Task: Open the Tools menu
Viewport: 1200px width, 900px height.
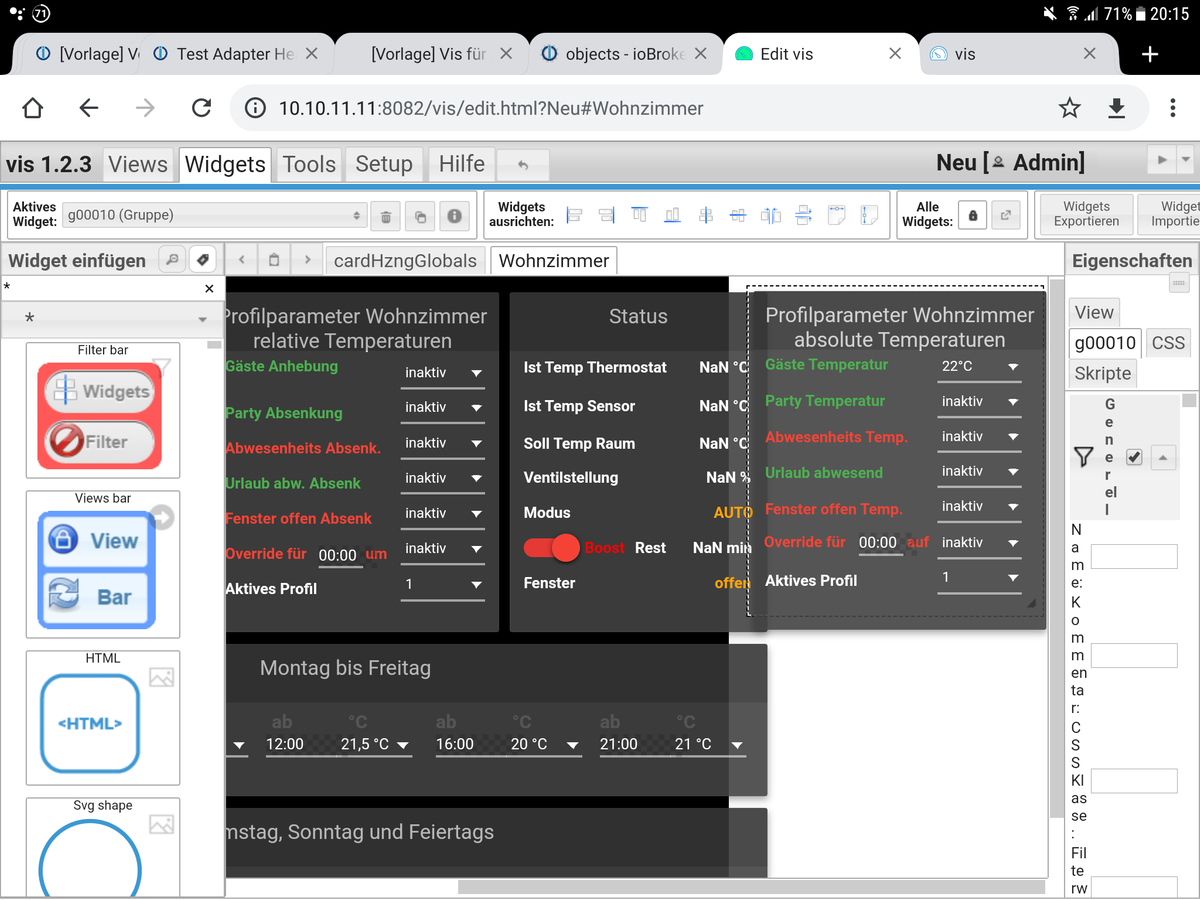Action: pos(309,164)
